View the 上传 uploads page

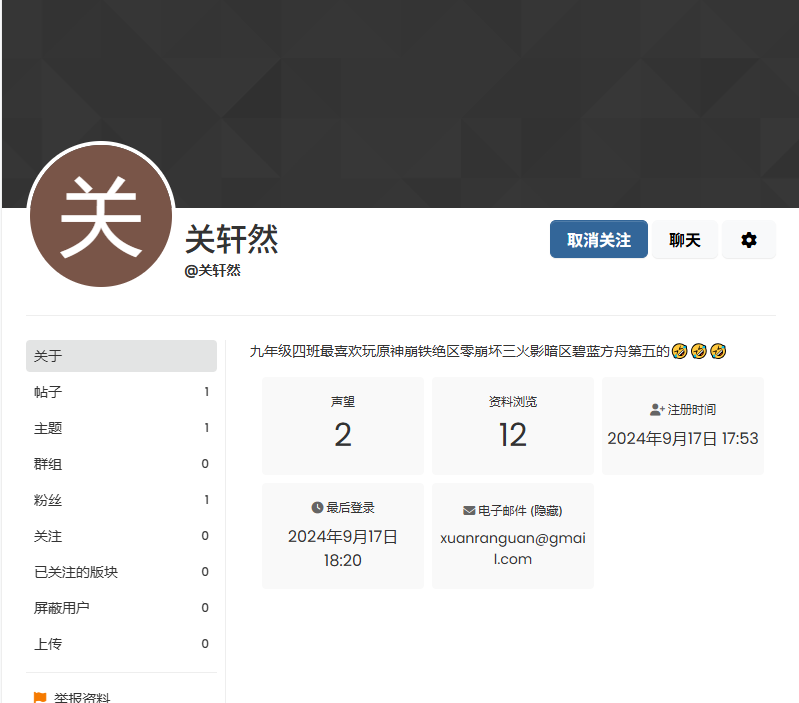click(121, 644)
